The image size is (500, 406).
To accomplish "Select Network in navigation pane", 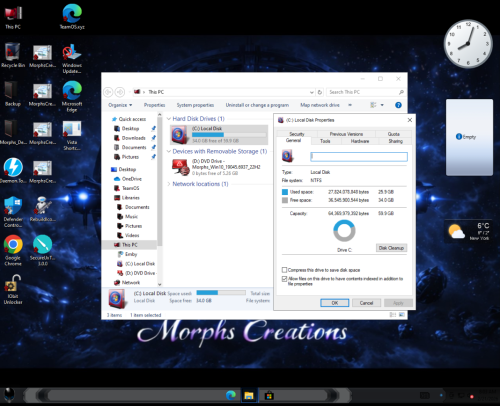I will pyautogui.click(x=131, y=283).
